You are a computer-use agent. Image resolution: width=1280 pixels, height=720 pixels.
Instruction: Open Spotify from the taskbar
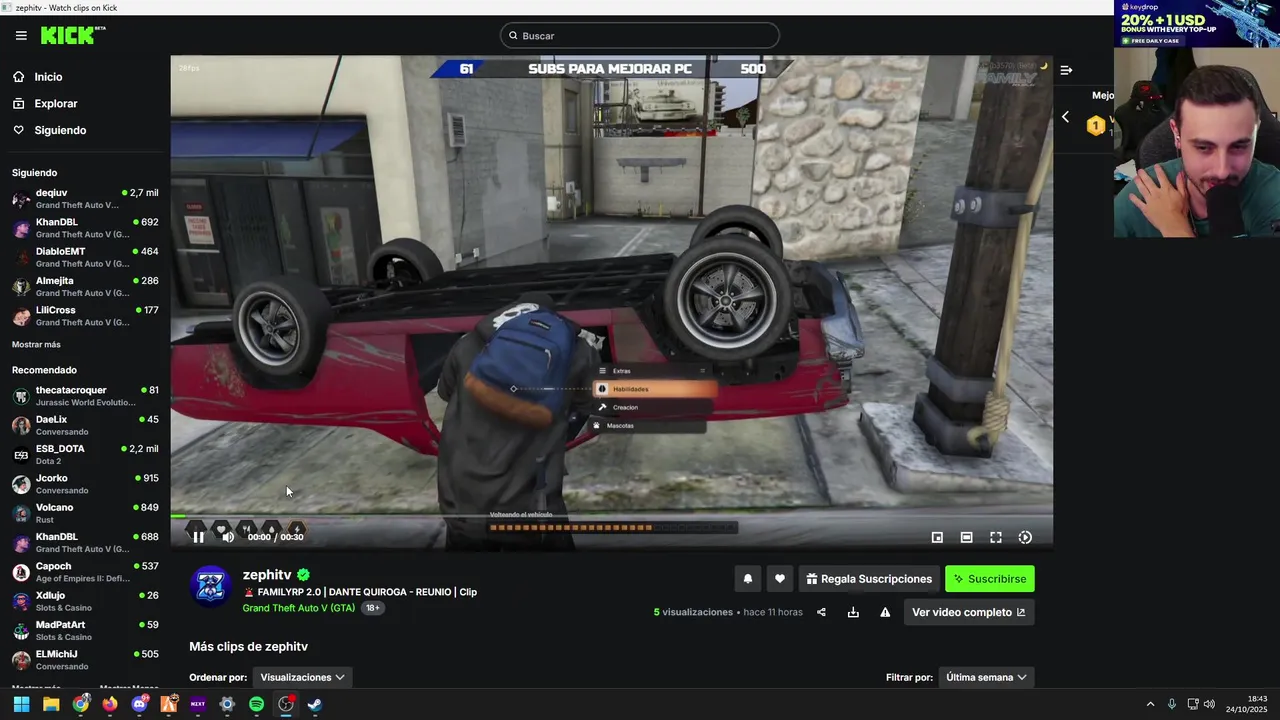click(x=256, y=704)
